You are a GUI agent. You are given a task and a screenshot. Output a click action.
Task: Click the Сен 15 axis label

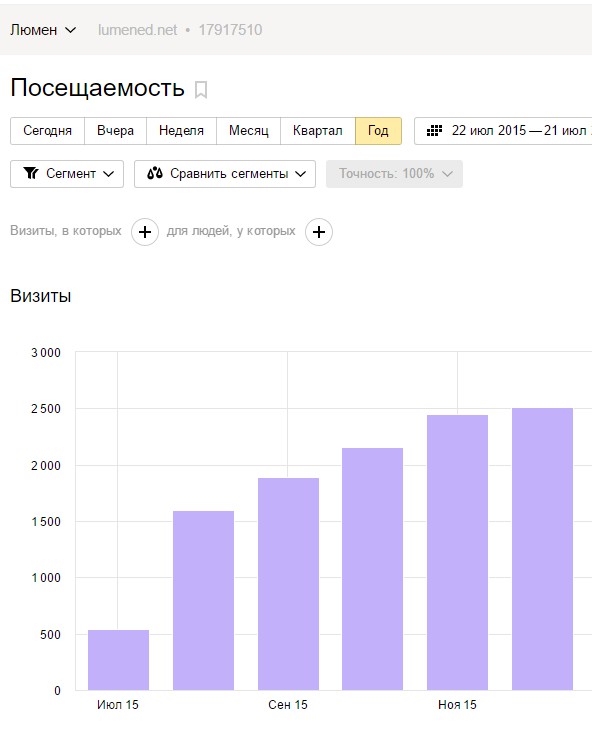tap(288, 705)
